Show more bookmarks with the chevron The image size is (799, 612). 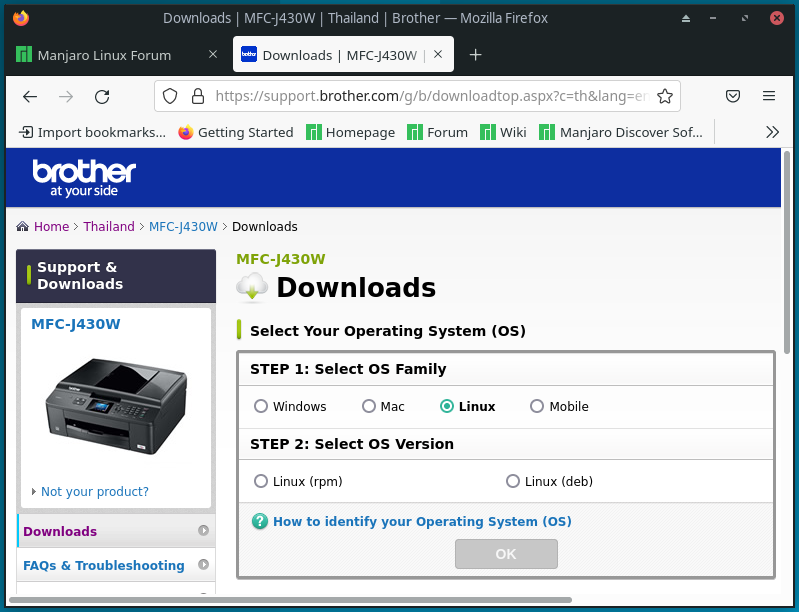pos(772,132)
